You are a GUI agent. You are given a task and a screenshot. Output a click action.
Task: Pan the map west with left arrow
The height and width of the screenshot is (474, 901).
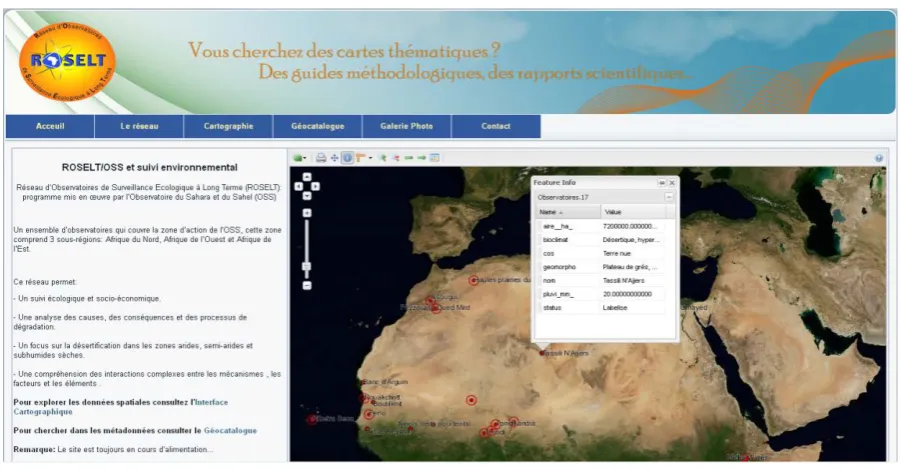click(x=299, y=187)
